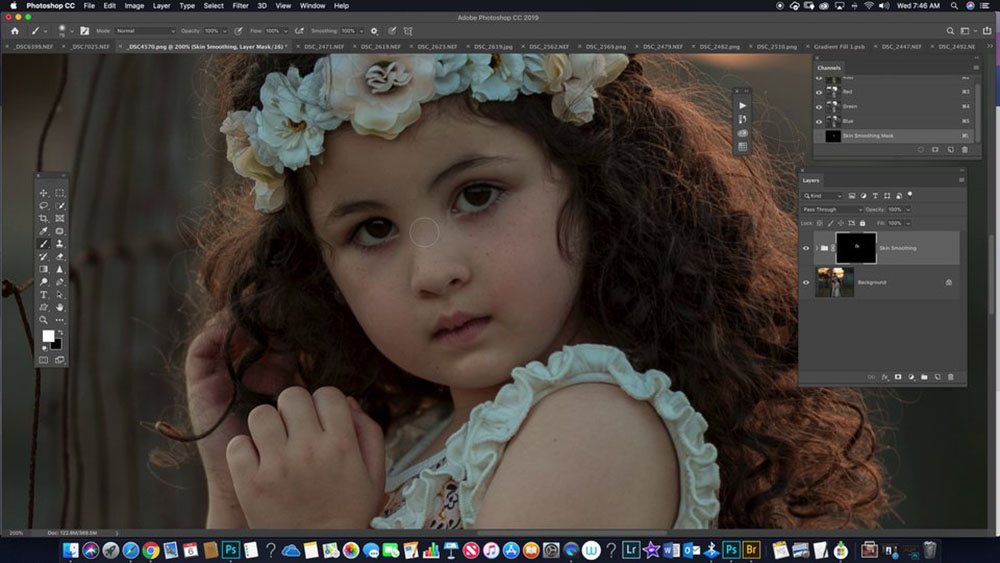Open Layers panel options menu
This screenshot has width=1000, height=563.
tap(961, 180)
